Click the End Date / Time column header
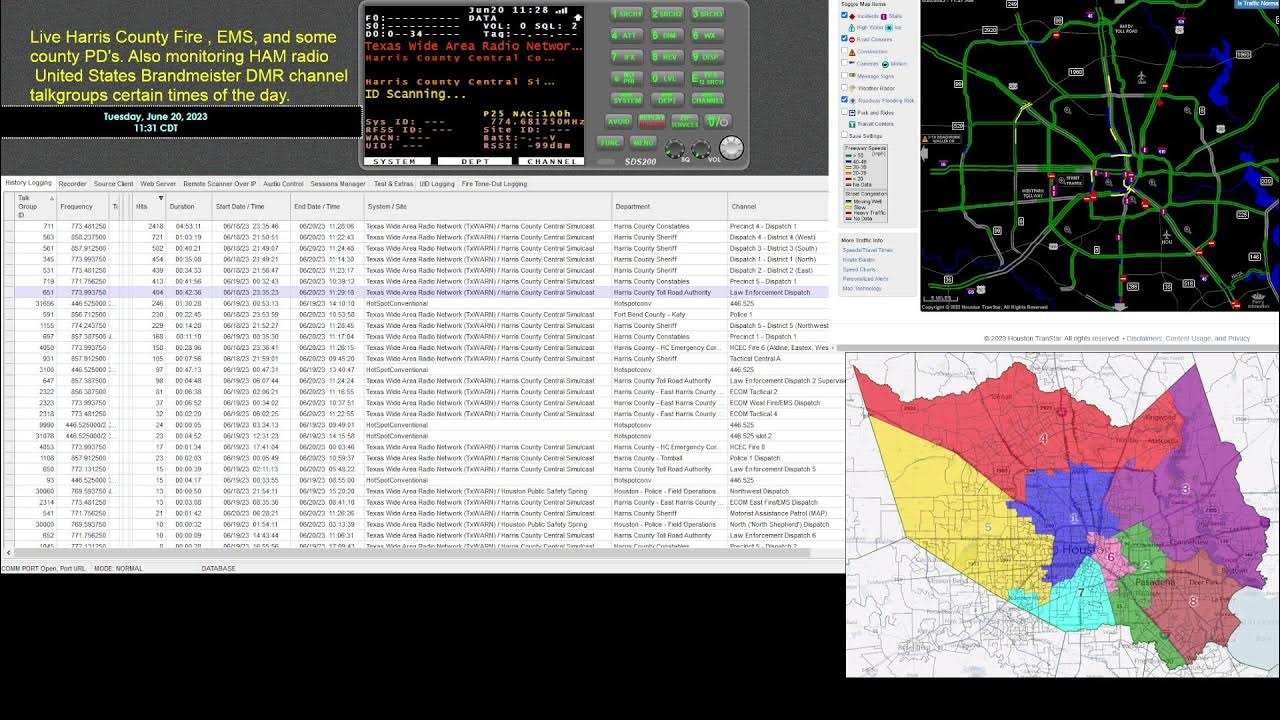1280x720 pixels. pyautogui.click(x=326, y=207)
